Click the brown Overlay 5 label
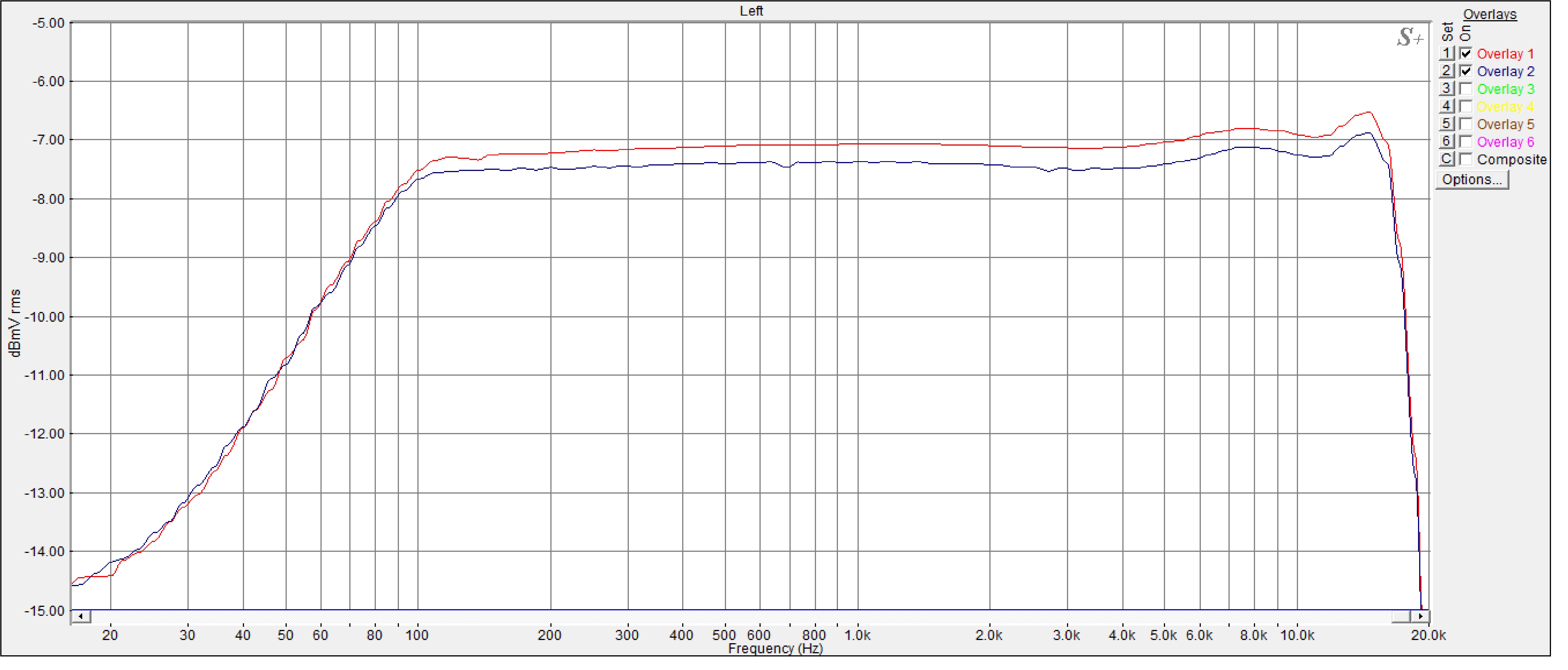The height and width of the screenshot is (670, 1568). 1505,124
